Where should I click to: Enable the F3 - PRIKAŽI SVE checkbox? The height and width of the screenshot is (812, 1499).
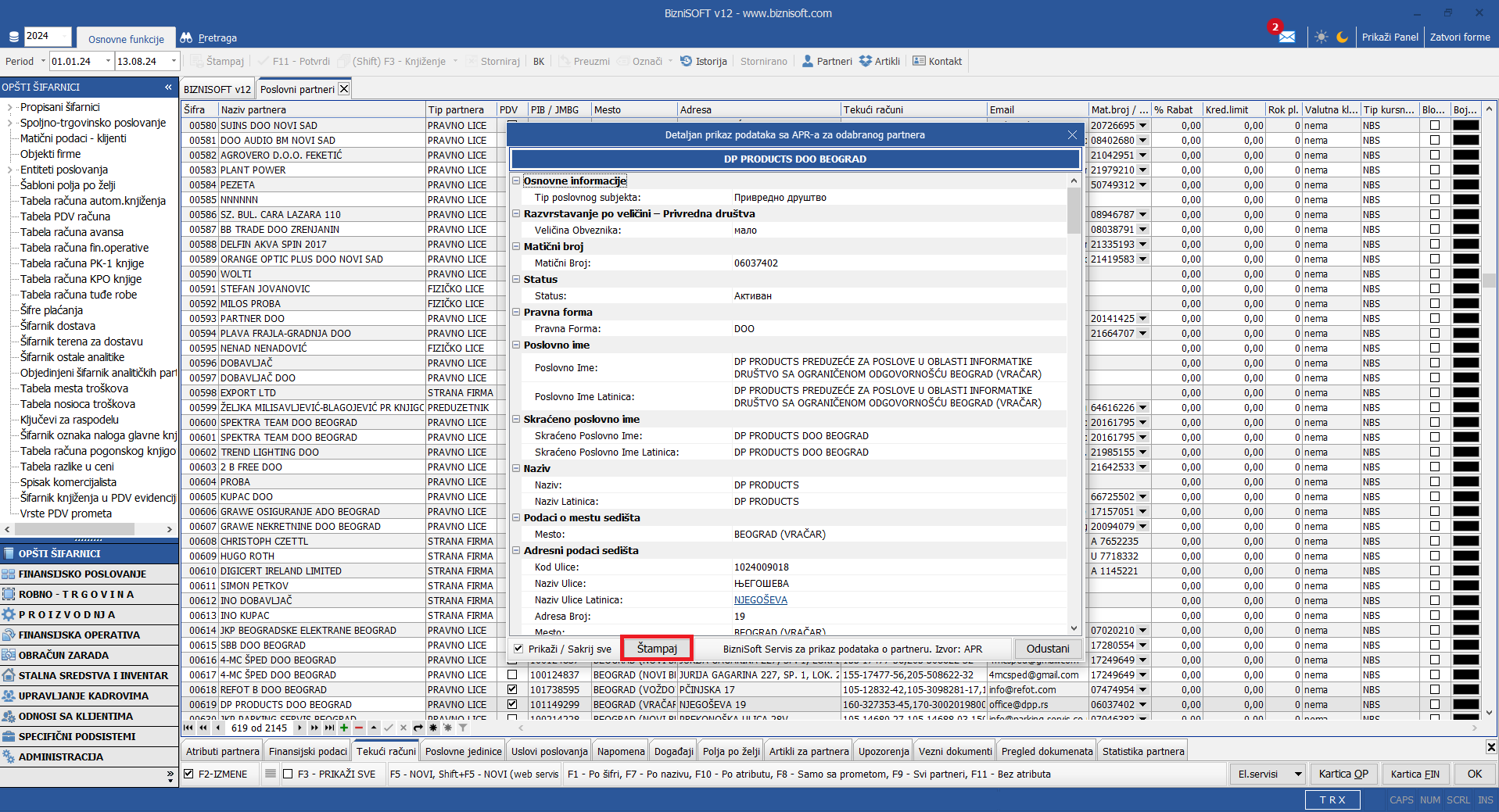point(288,774)
